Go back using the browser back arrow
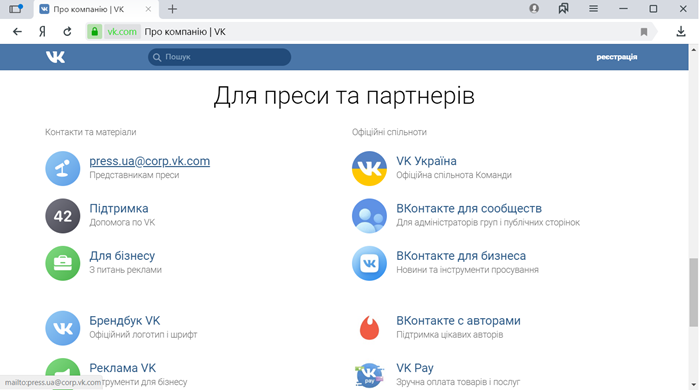Screen dimensions: 699x390 (17, 32)
